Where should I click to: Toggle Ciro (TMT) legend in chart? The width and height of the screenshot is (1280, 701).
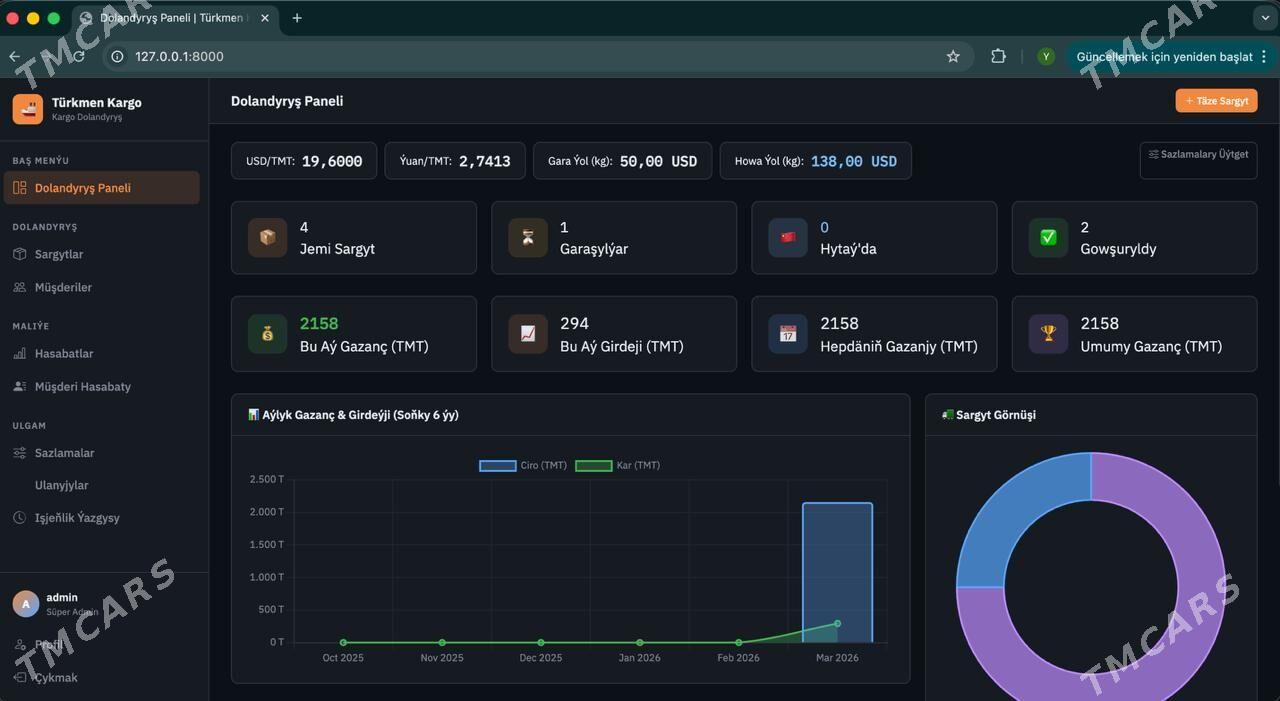coord(523,465)
